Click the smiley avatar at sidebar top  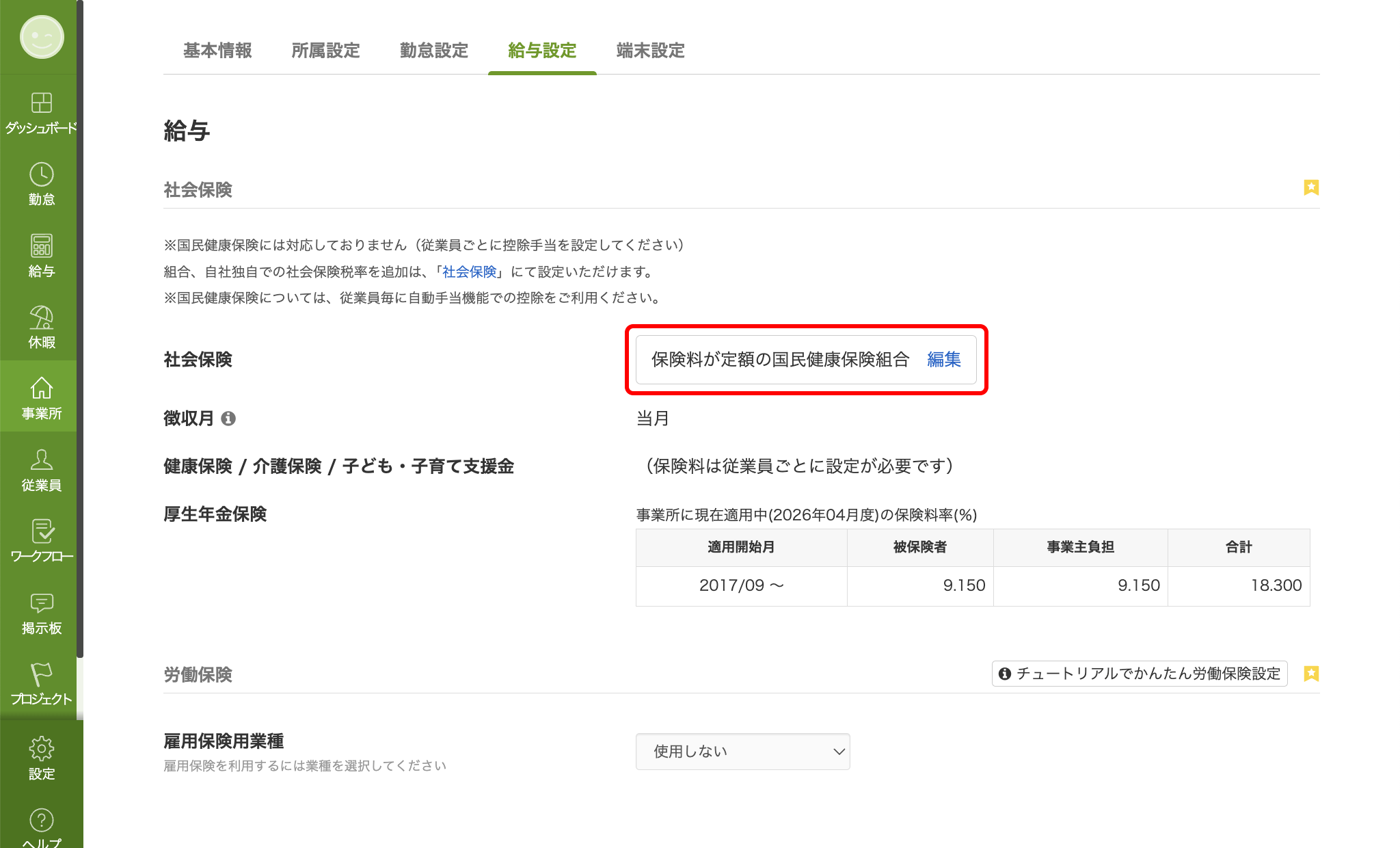42,37
